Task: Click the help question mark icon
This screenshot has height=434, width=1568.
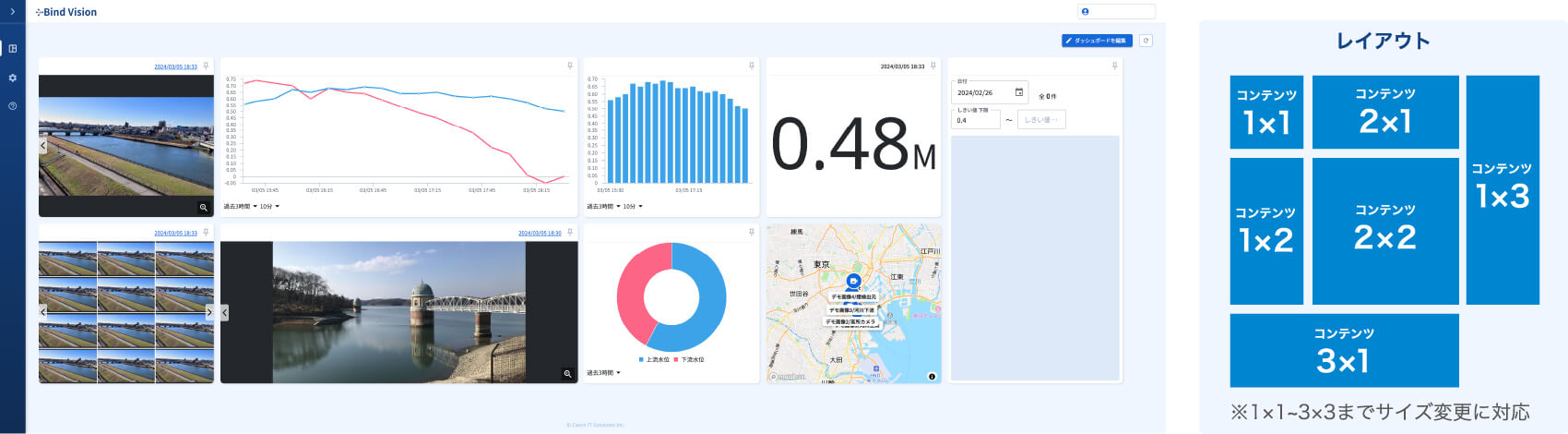Action: pos(12,106)
